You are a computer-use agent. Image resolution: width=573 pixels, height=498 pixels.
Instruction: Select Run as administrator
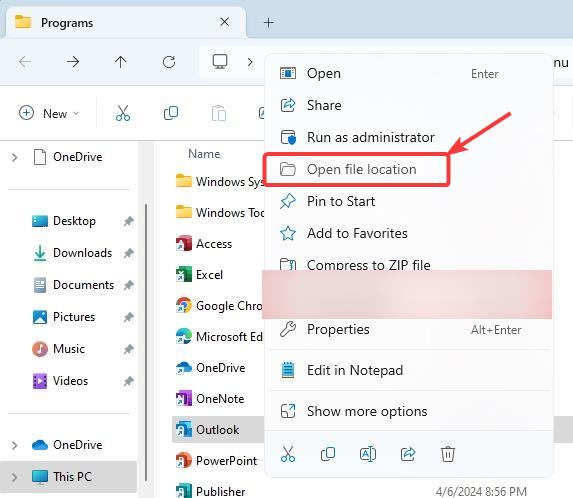point(409,137)
